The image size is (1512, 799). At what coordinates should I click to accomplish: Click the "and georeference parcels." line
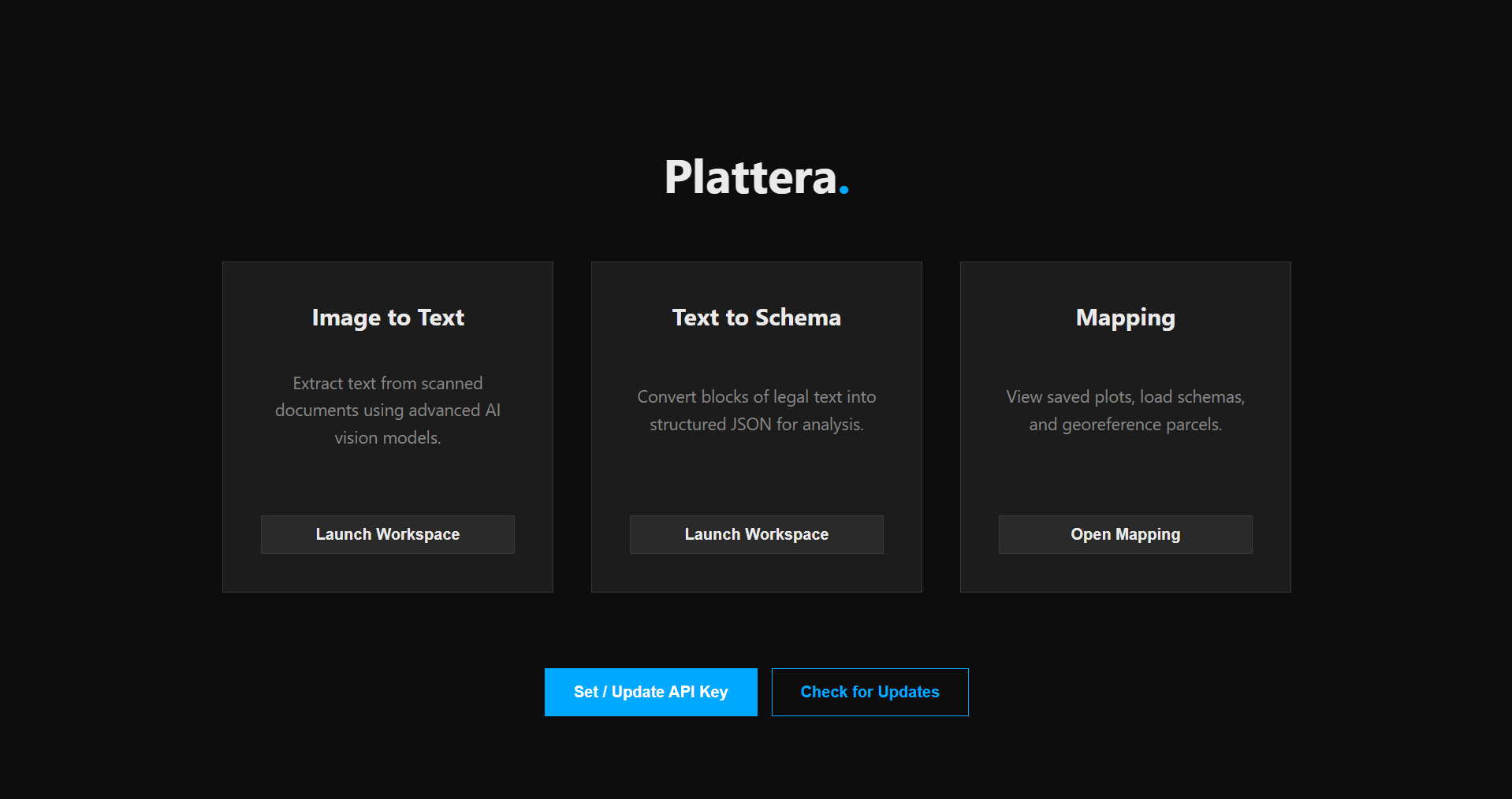point(1125,425)
